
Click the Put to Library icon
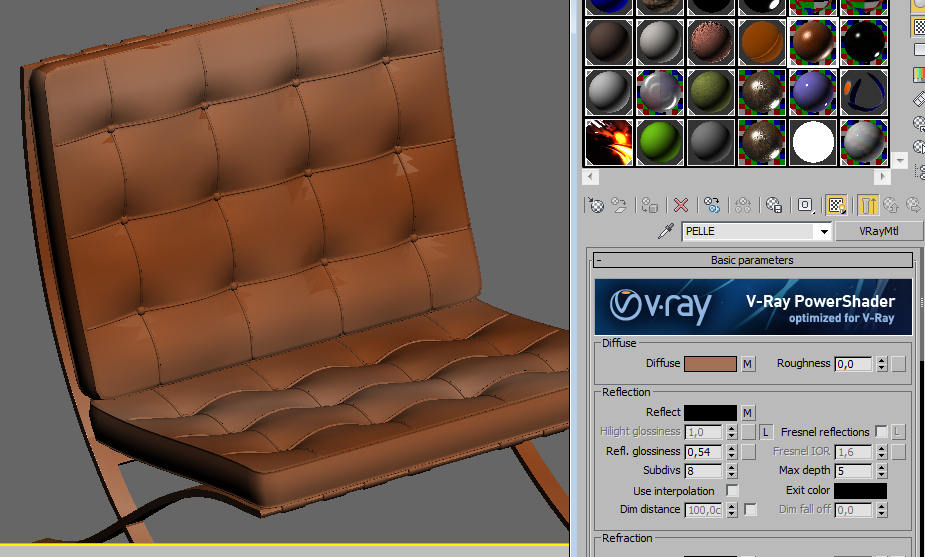[774, 205]
